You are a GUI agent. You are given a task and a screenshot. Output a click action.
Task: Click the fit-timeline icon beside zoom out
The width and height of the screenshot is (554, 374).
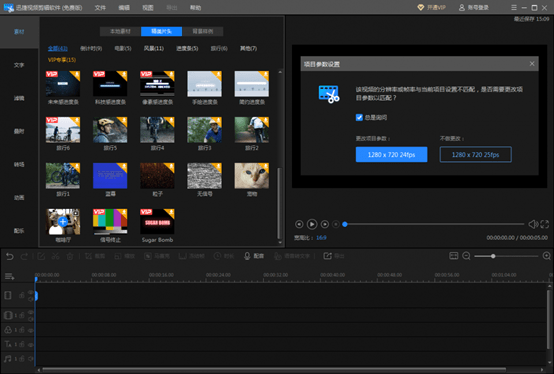coord(454,256)
